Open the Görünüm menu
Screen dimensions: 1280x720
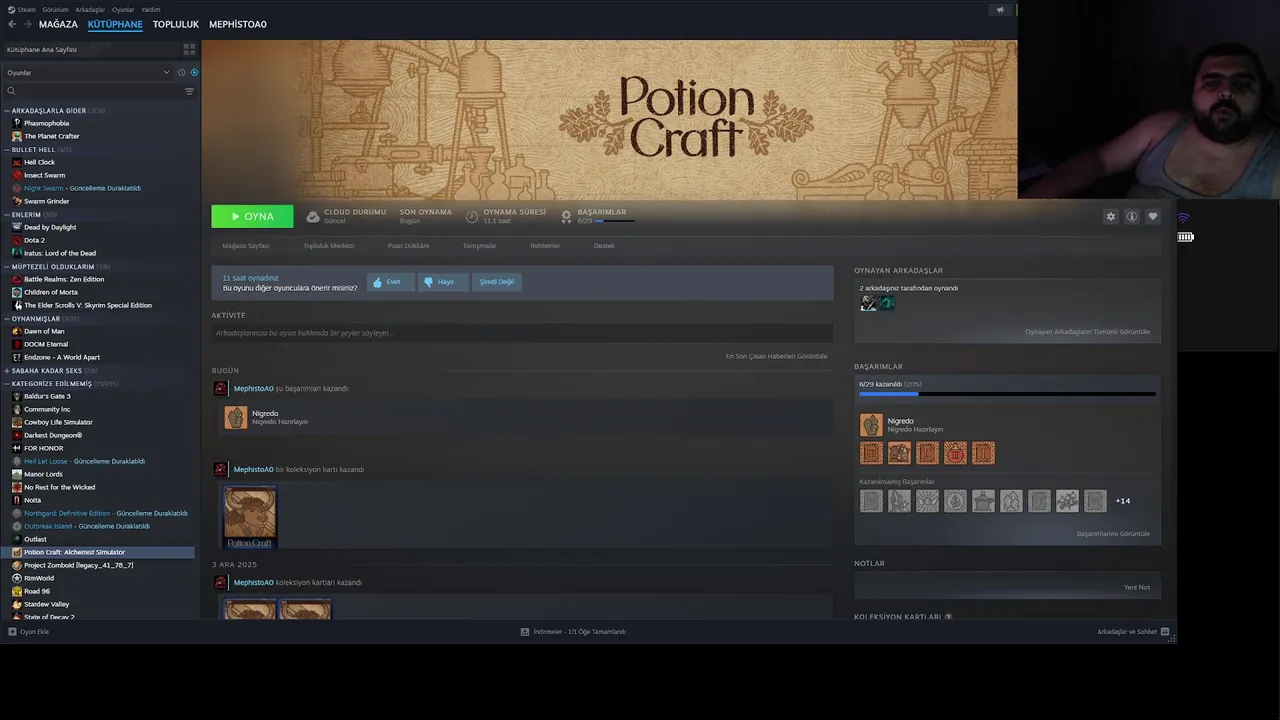(x=55, y=10)
